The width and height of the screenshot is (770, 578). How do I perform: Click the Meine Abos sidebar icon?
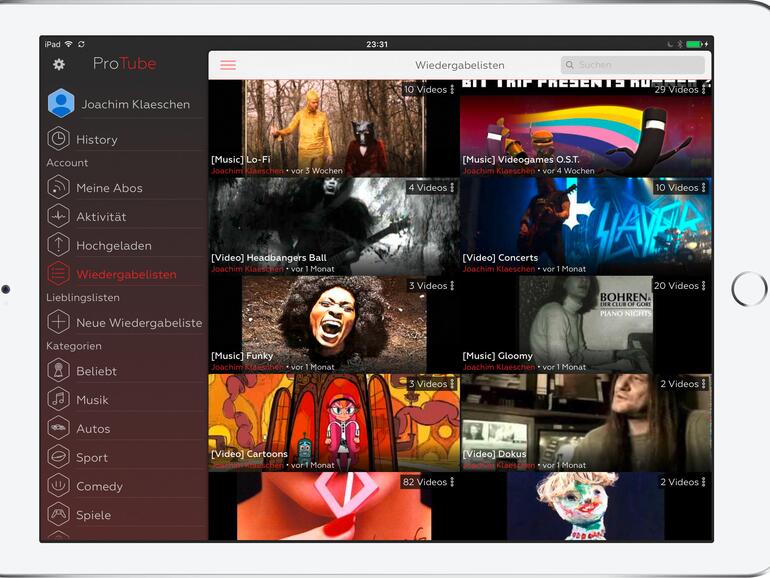click(x=59, y=188)
